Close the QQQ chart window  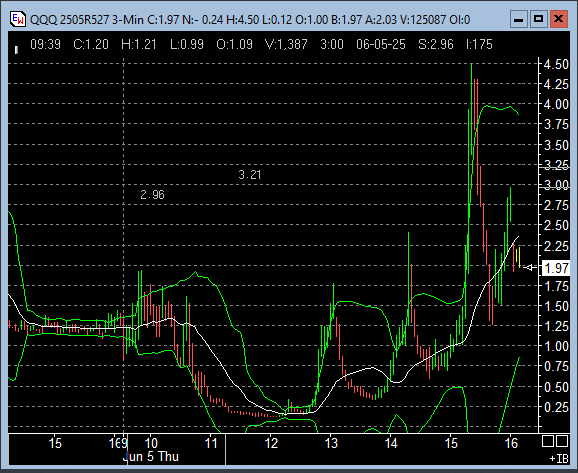[558, 19]
